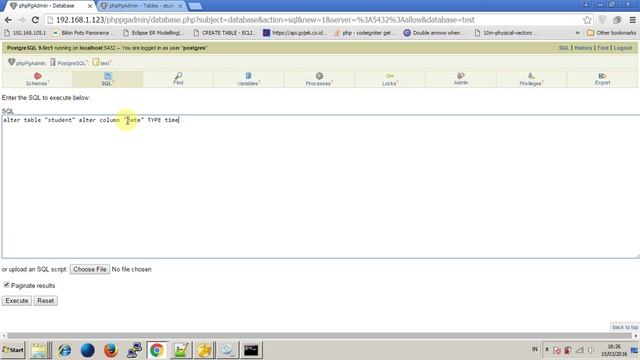Click the back to top link
The image size is (640, 360).
[x=624, y=327]
